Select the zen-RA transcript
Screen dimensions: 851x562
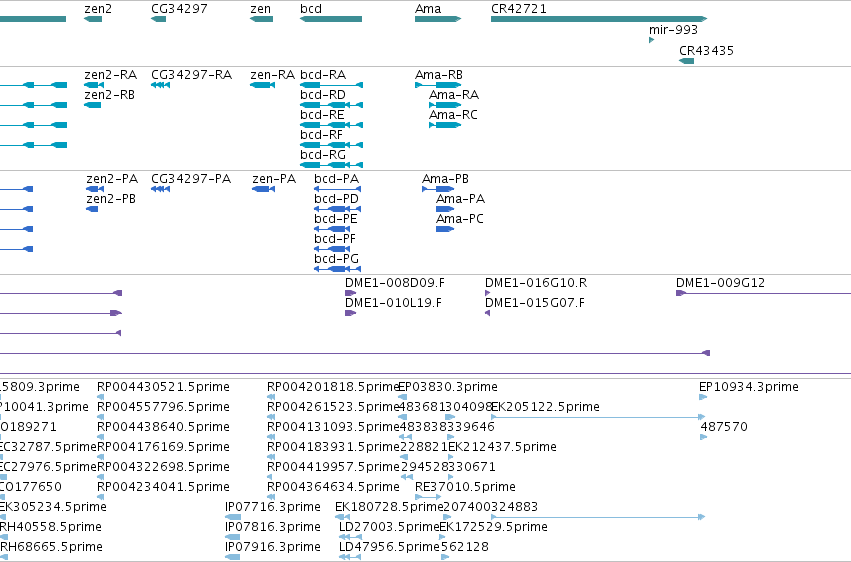tap(262, 85)
